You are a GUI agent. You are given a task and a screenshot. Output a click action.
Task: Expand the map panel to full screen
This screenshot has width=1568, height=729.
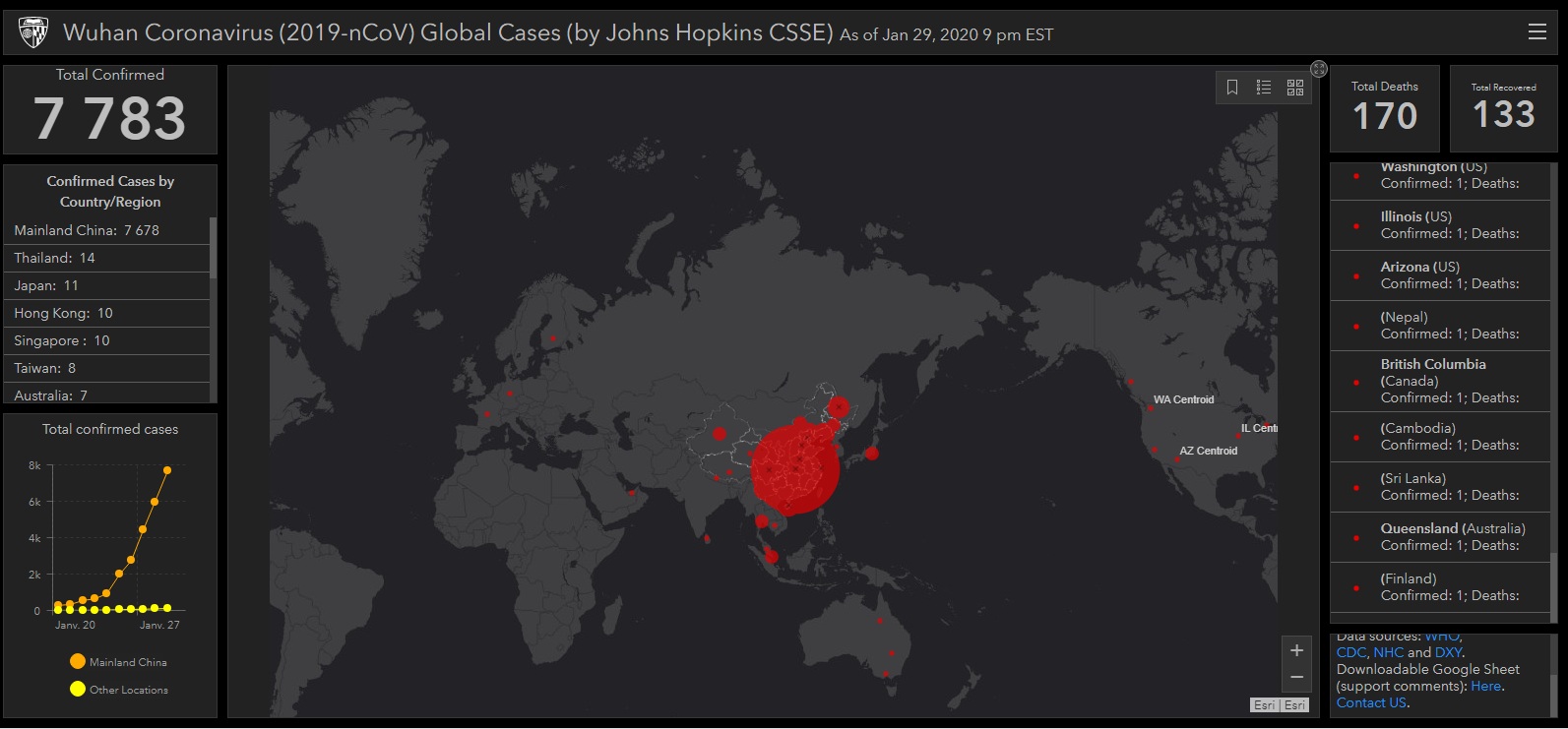pyautogui.click(x=1319, y=69)
